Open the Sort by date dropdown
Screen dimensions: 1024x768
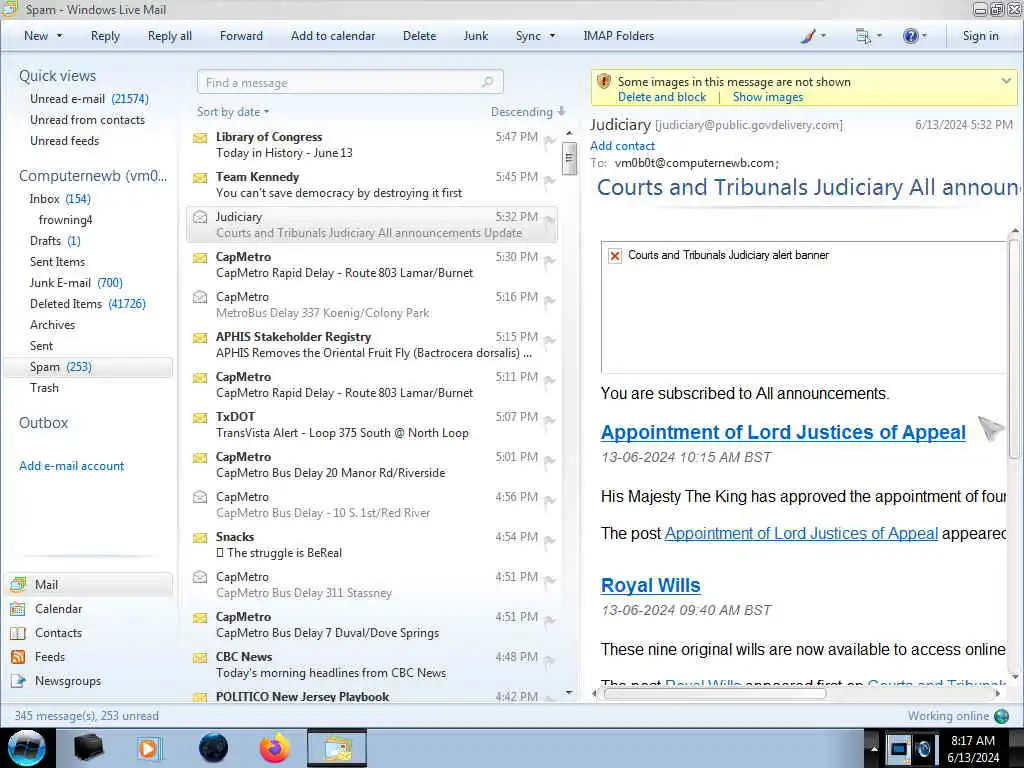coord(233,112)
